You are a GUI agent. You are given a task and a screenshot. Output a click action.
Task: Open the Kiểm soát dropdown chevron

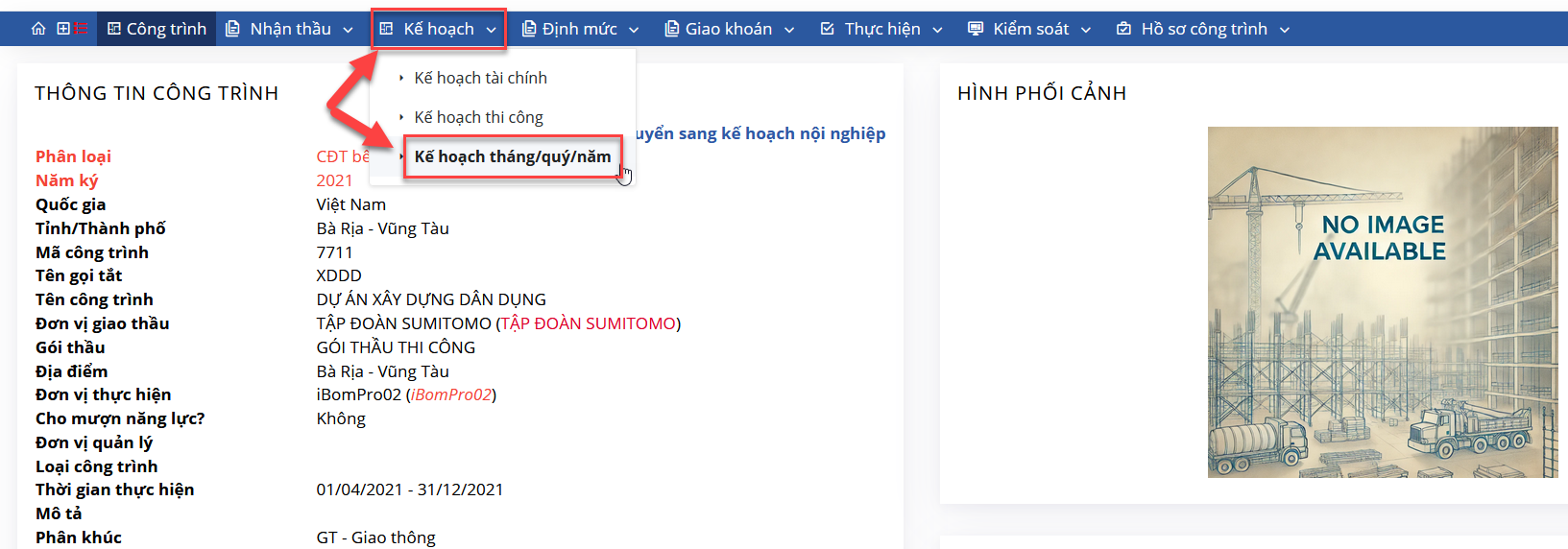click(x=1086, y=30)
